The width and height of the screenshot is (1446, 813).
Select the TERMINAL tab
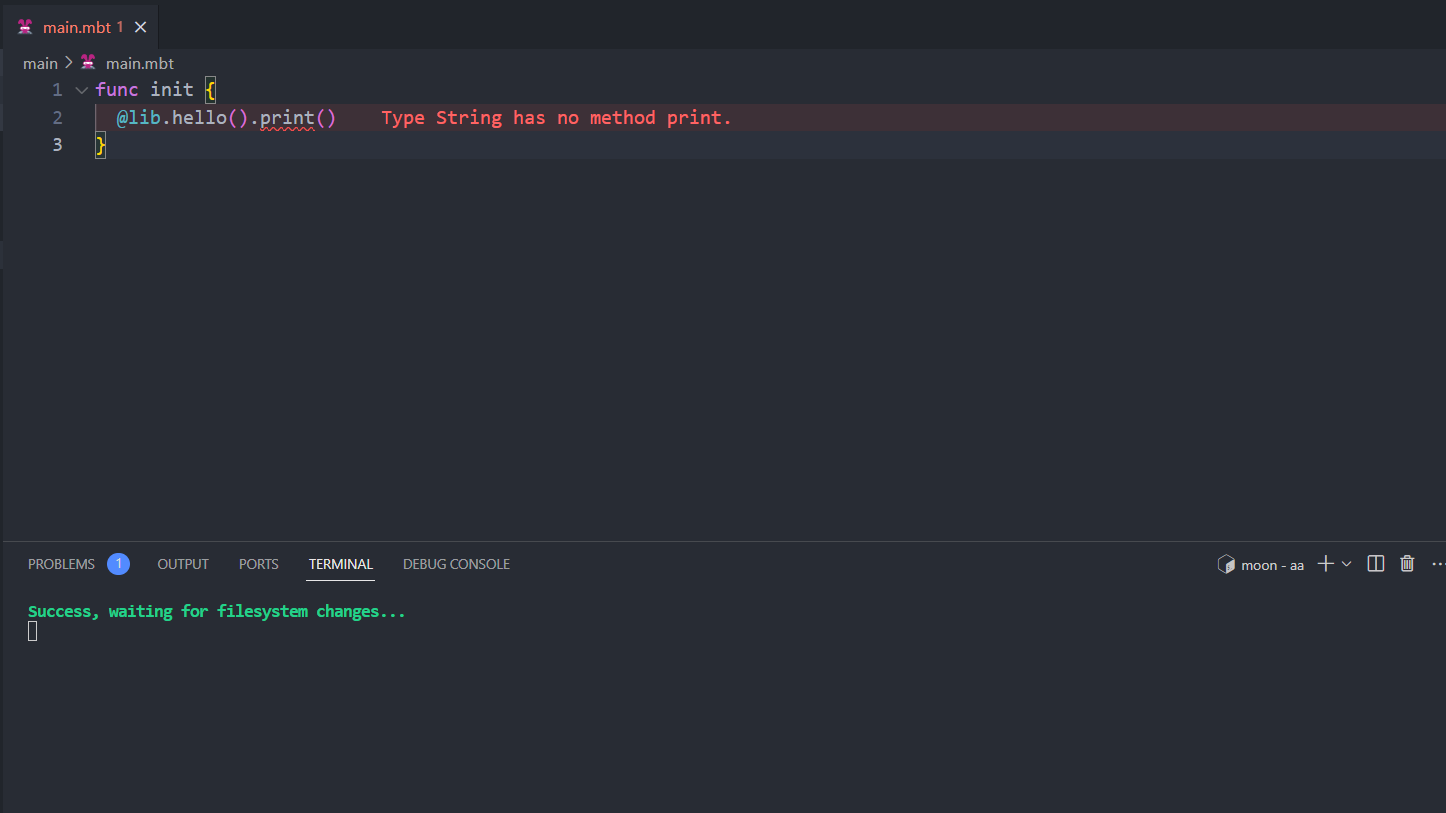(x=340, y=563)
